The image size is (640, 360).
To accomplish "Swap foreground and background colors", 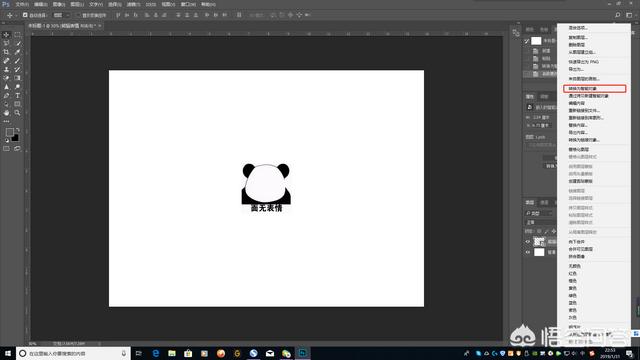I will pyautogui.click(x=17, y=130).
